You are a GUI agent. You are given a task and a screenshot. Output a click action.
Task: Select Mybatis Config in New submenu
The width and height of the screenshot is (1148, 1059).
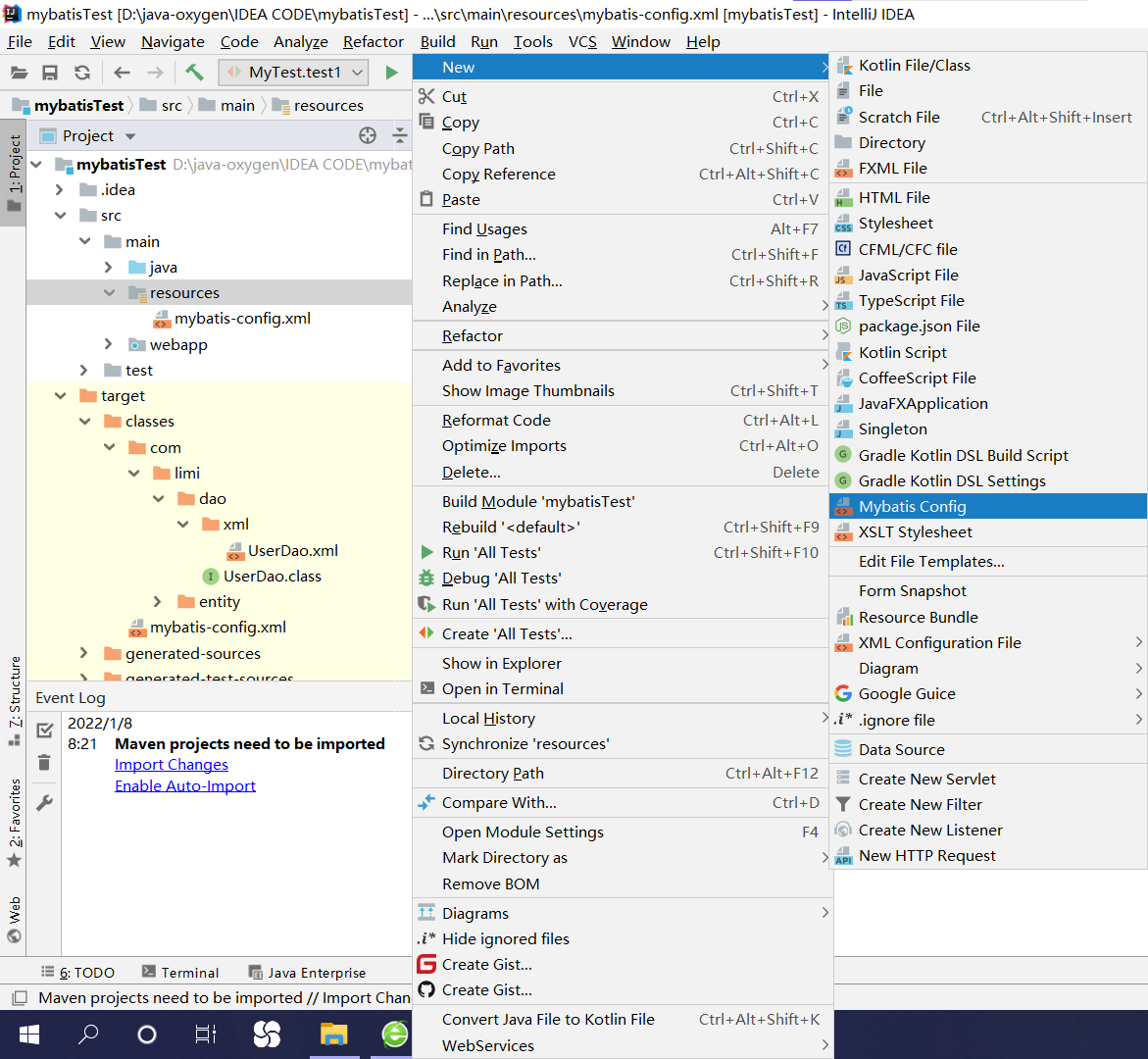pyautogui.click(x=987, y=507)
